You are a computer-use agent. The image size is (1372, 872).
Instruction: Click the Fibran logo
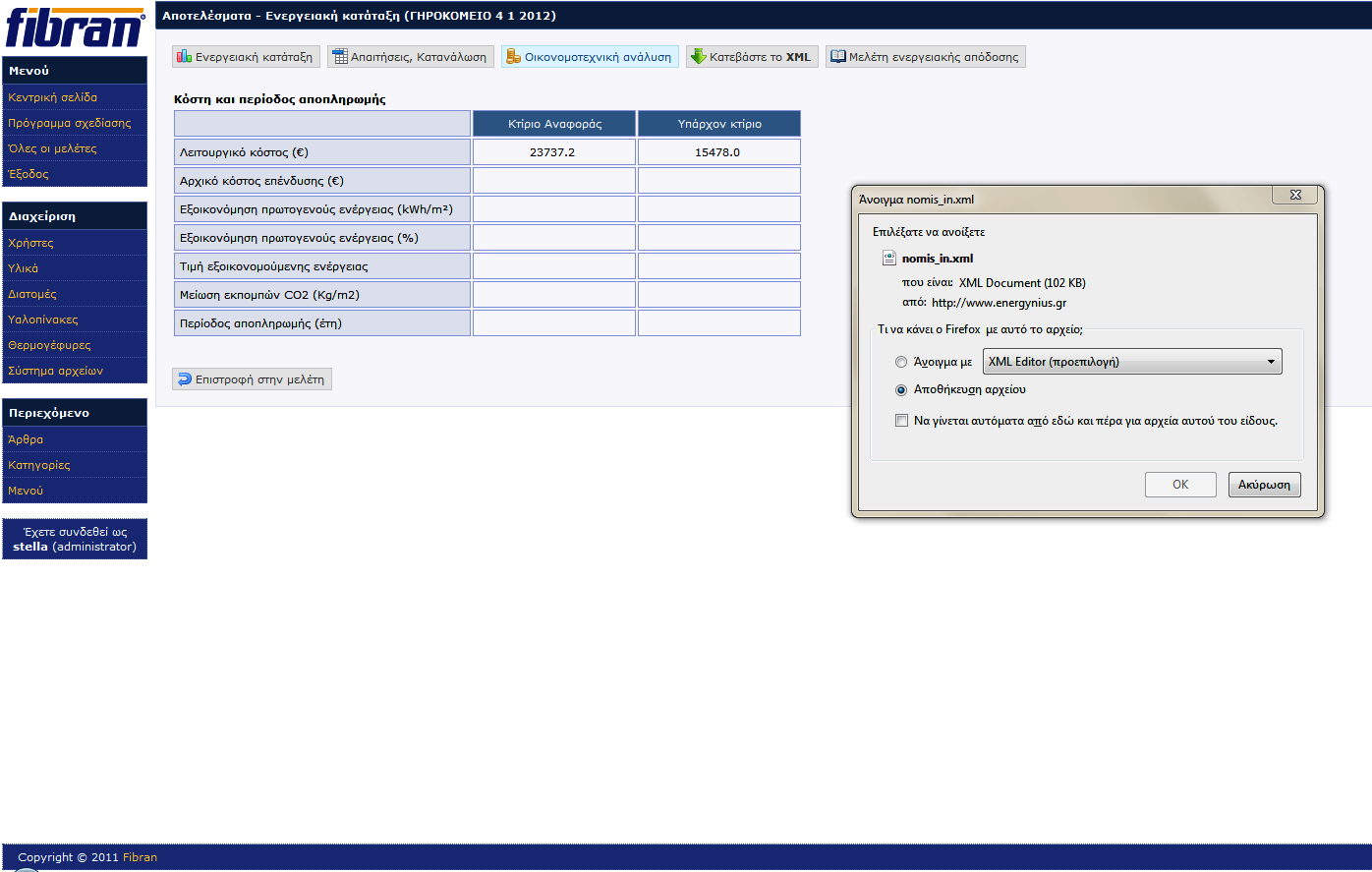[75, 28]
